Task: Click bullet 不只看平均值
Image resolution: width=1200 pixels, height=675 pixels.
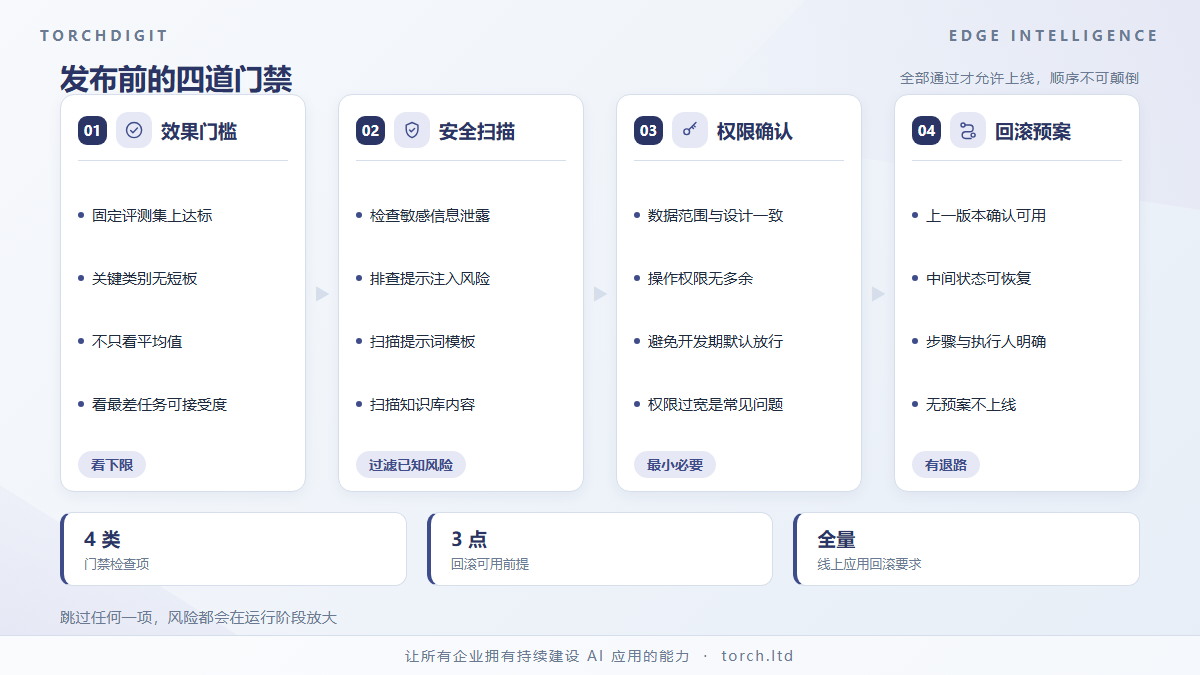Action: [137, 341]
